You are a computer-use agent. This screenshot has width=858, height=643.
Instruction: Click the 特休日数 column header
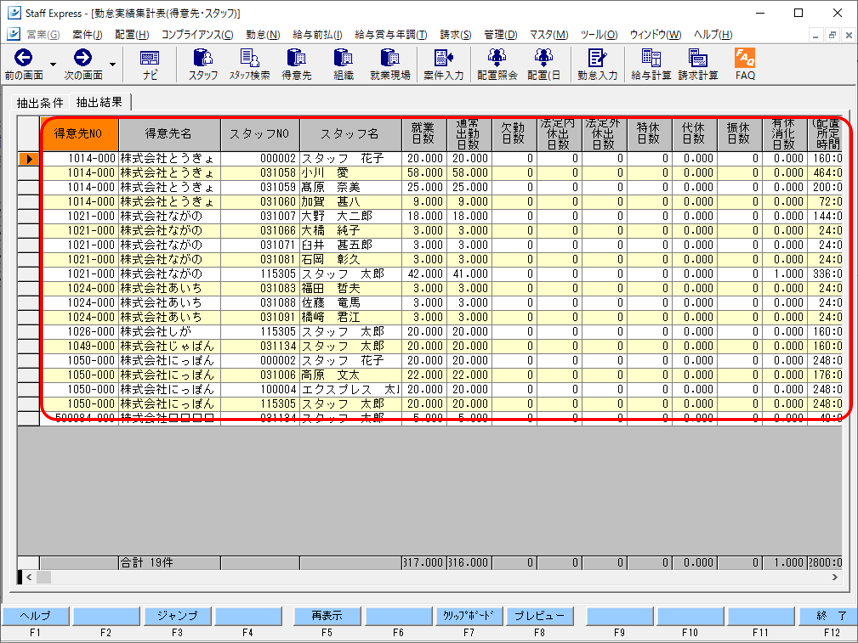pos(650,134)
